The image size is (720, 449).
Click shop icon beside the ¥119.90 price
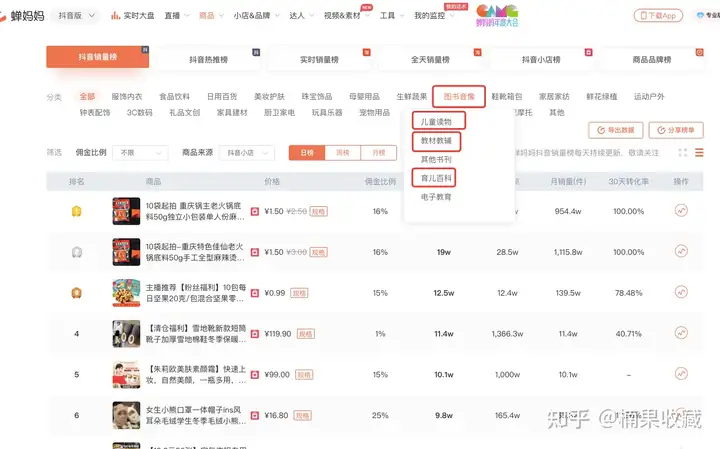(255, 334)
